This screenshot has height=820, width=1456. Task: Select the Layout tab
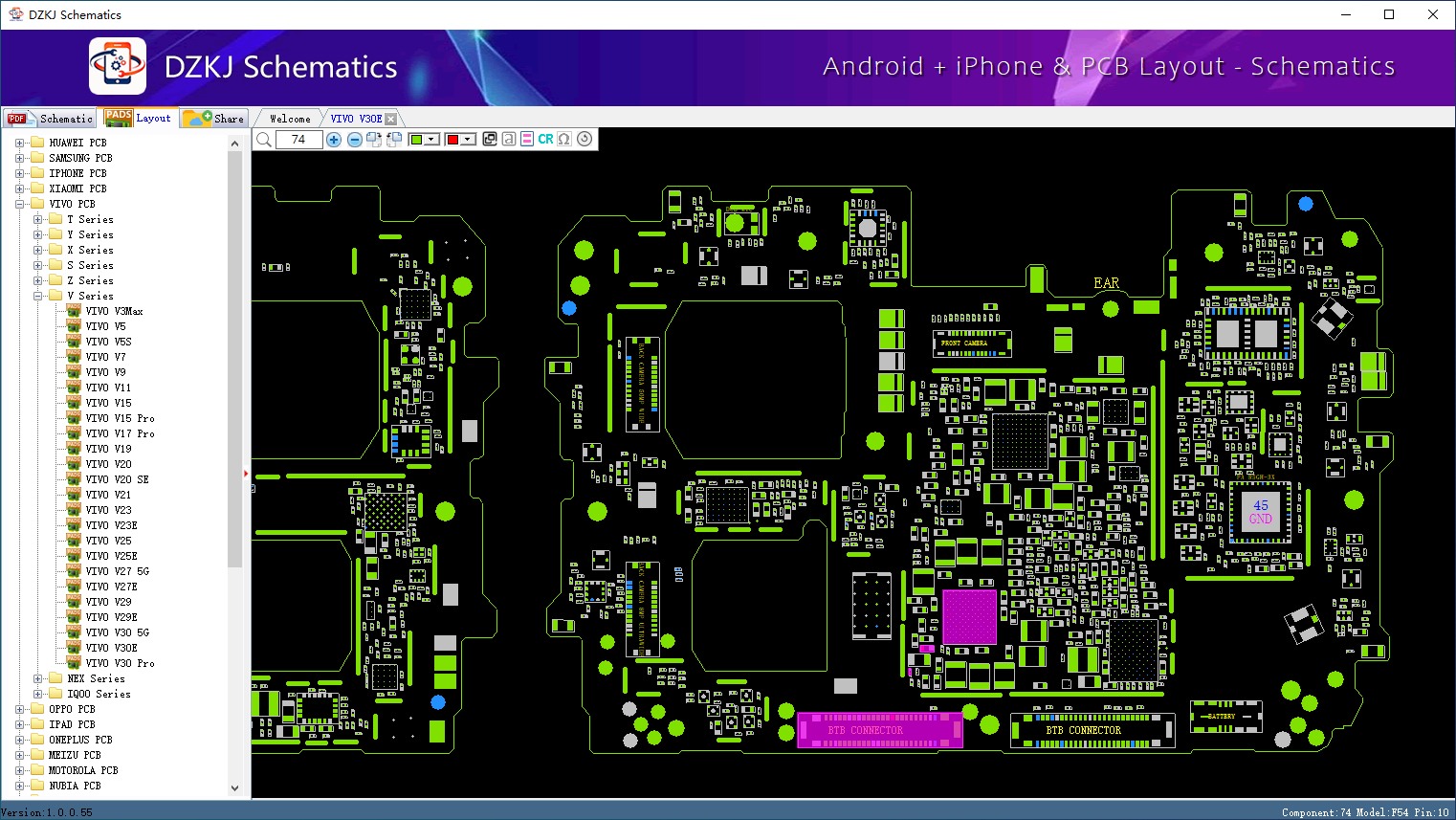coord(139,118)
